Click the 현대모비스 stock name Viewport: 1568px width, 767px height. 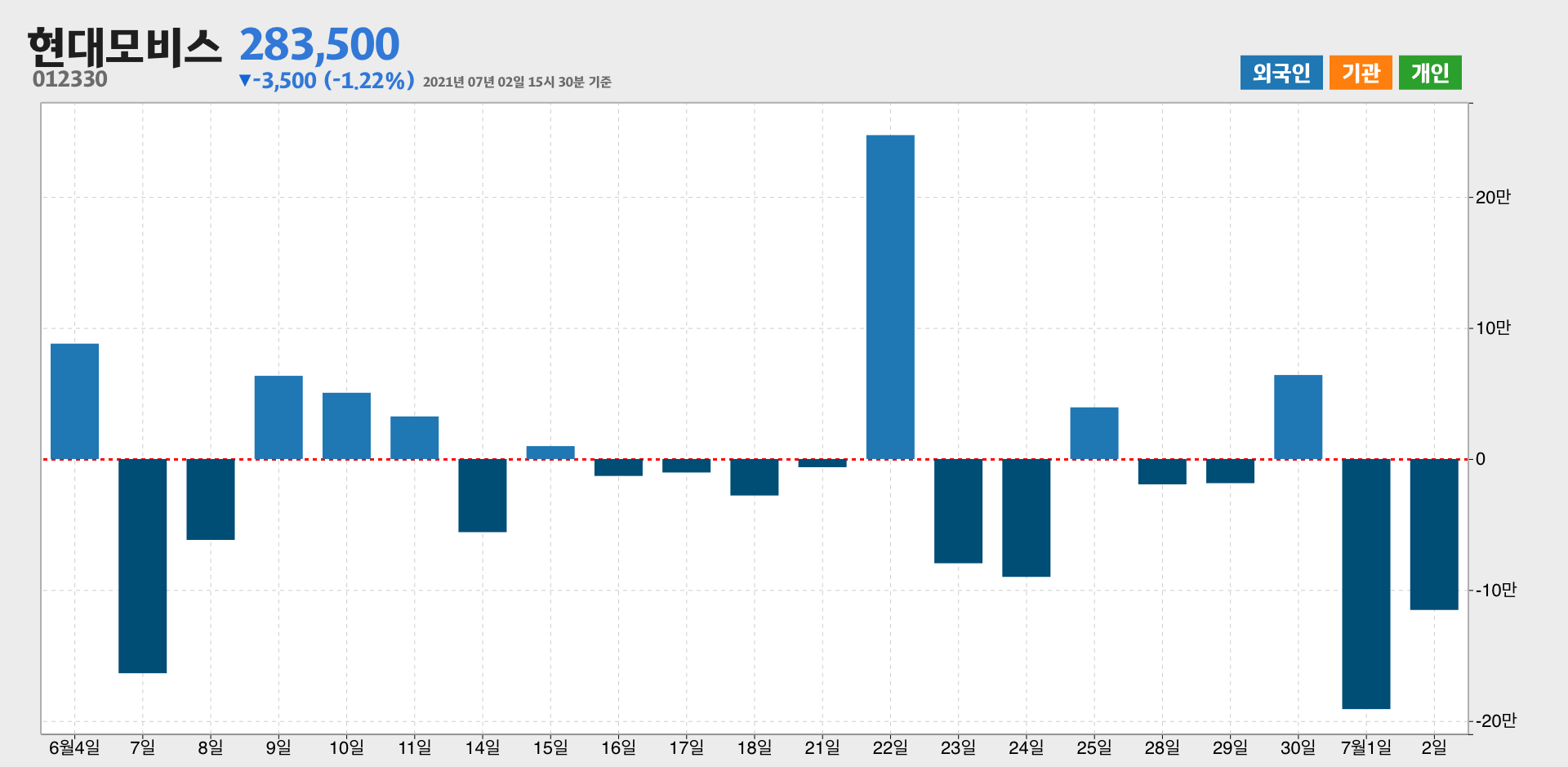[124, 46]
